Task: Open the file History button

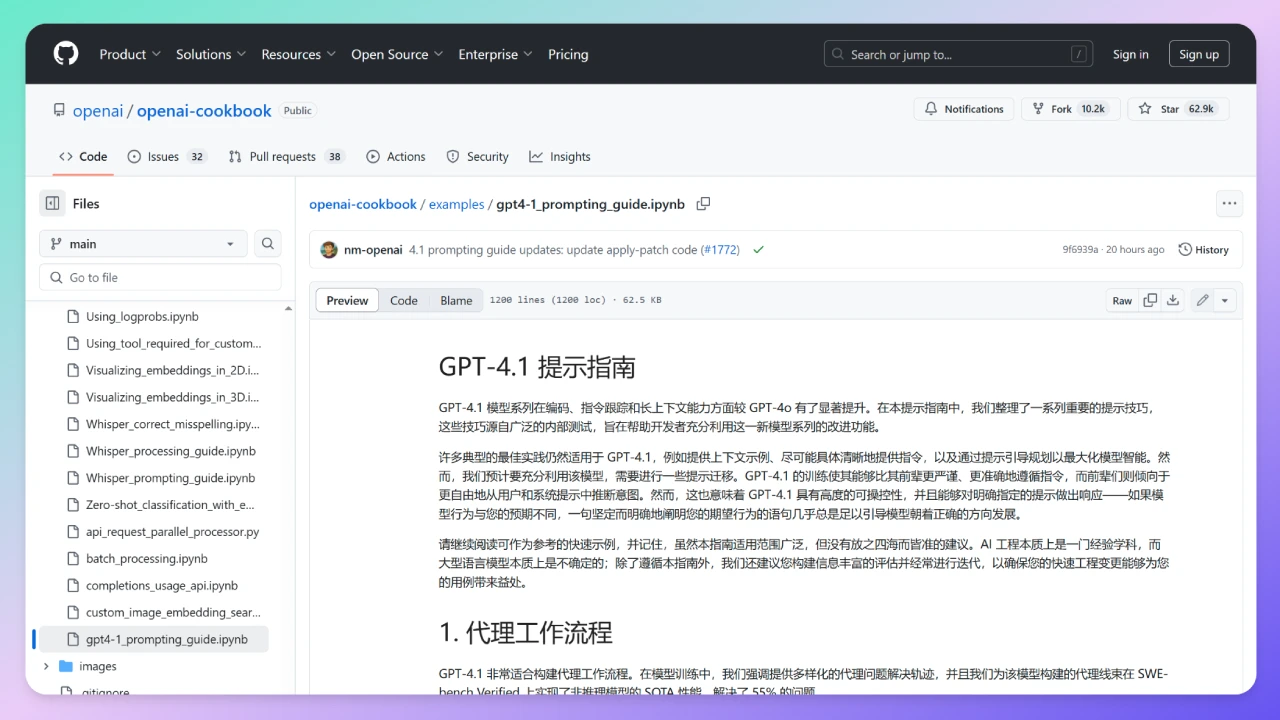Action: [x=1204, y=250]
